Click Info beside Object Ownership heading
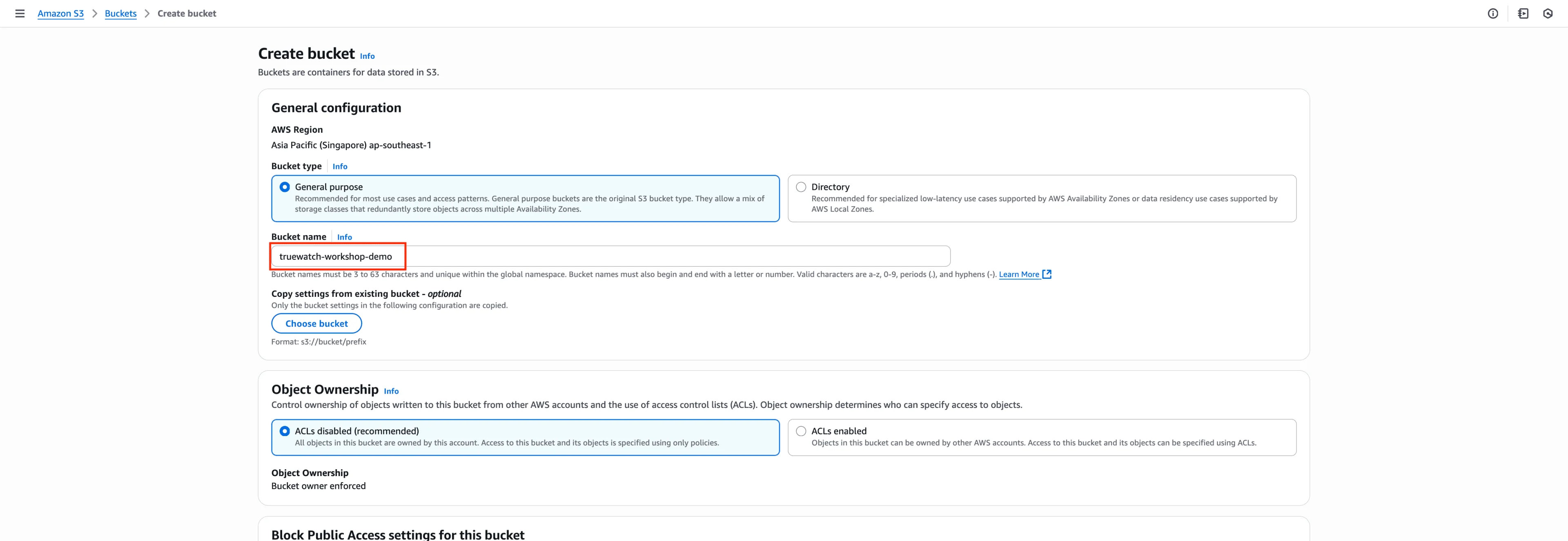Screen dimensions: 1568x541 [x=391, y=391]
